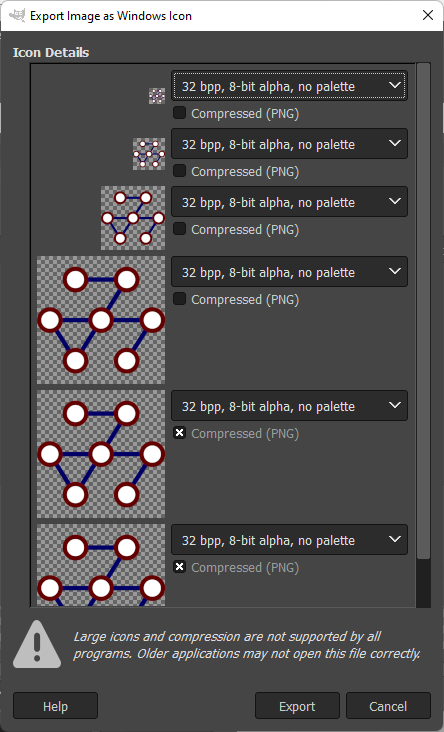Open bpp dropdown for fourth icon
444x732 pixels.
click(x=289, y=272)
